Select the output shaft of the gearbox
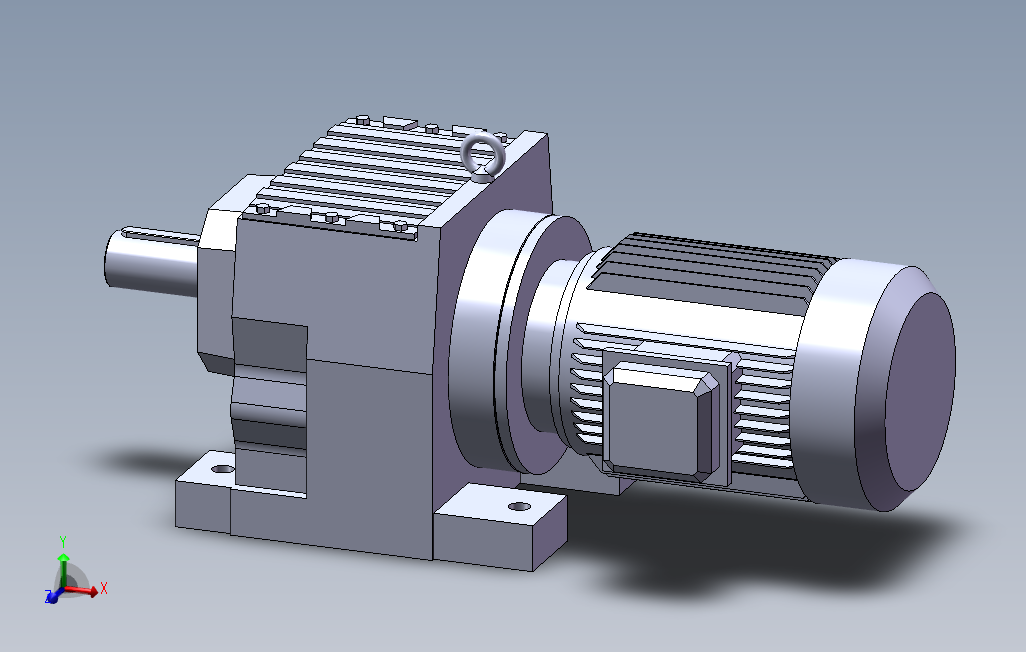 click(152, 262)
